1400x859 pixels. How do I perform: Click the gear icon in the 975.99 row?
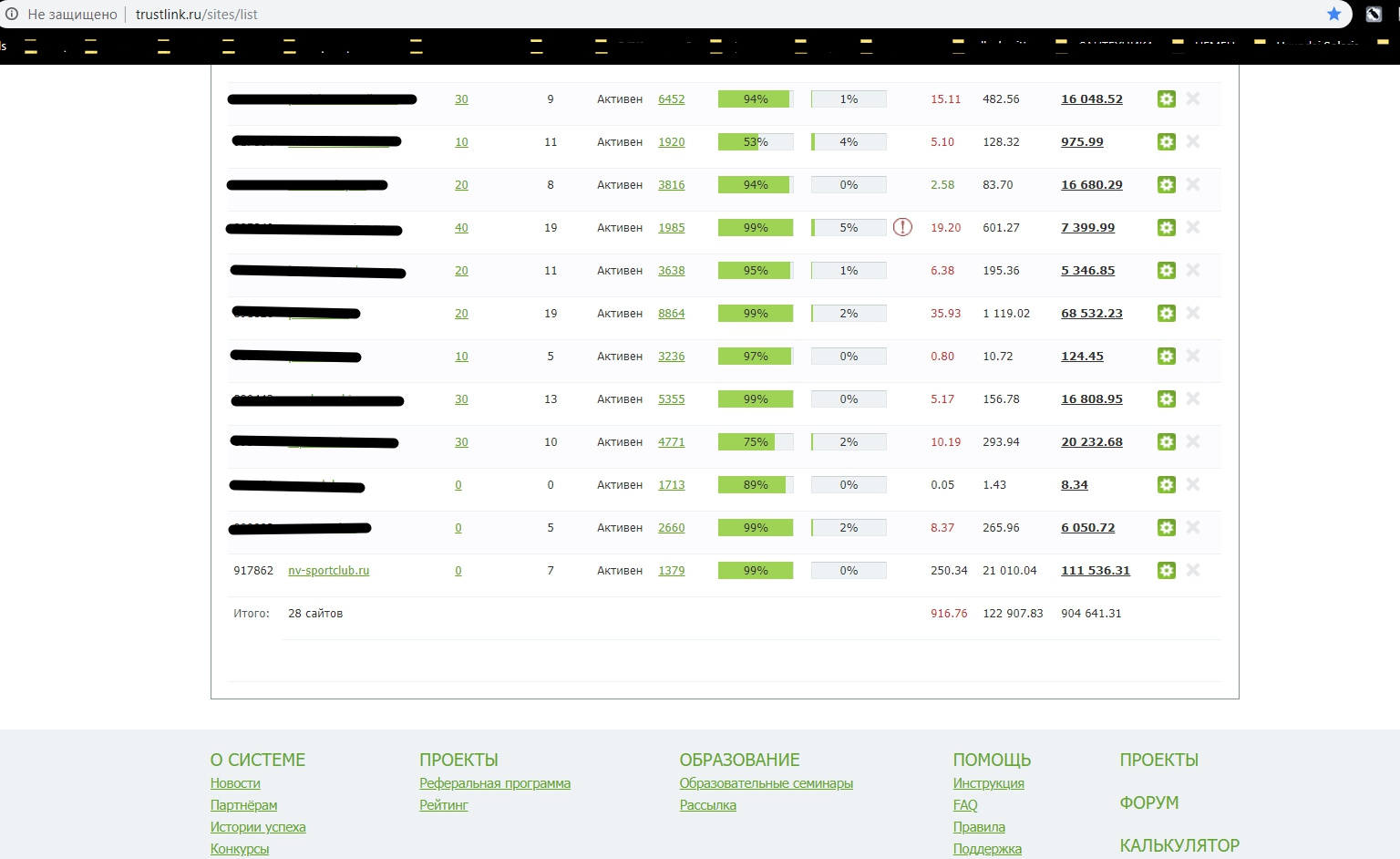(1166, 141)
